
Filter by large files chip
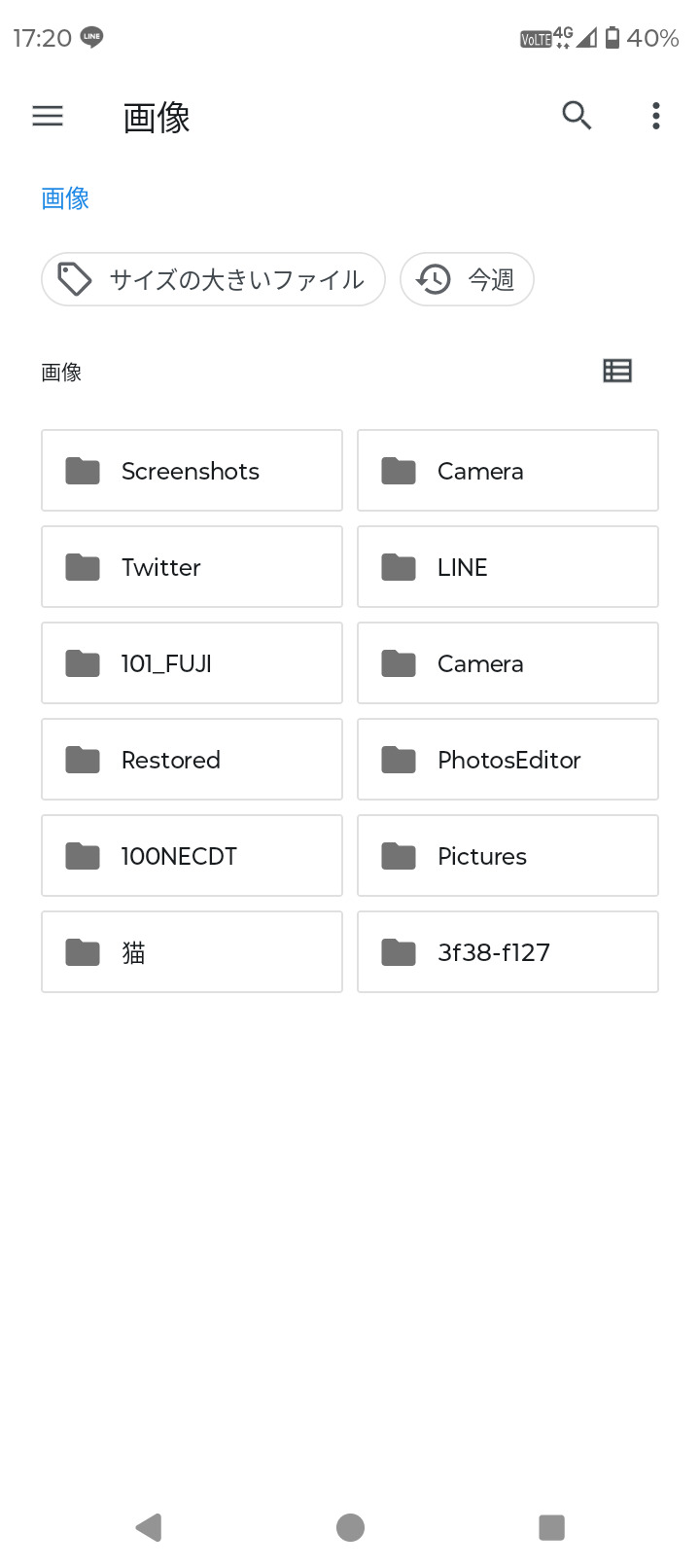click(213, 280)
